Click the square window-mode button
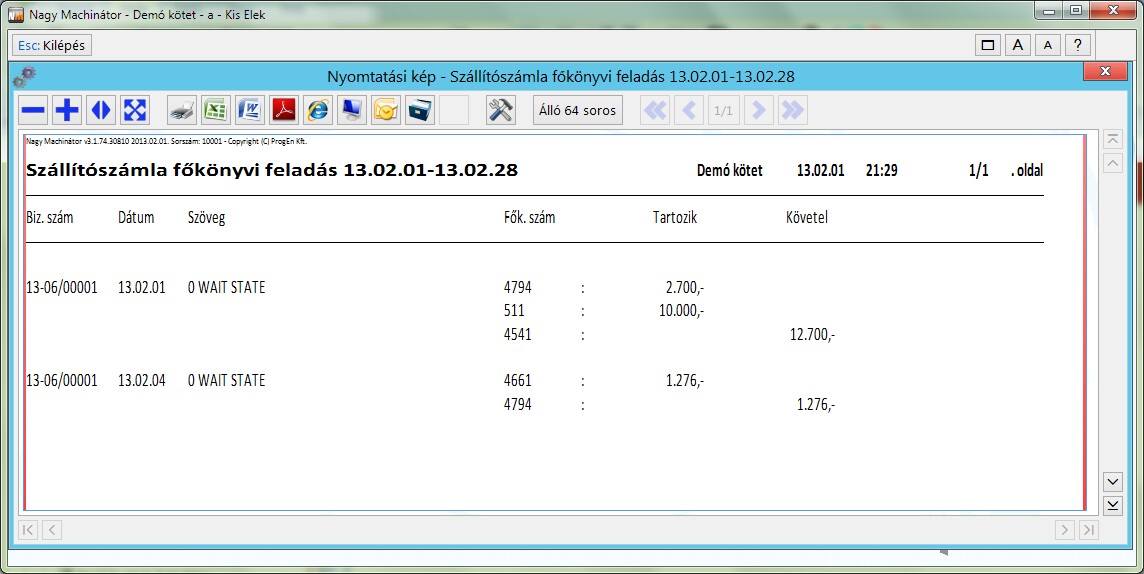1144x574 pixels. coord(989,45)
